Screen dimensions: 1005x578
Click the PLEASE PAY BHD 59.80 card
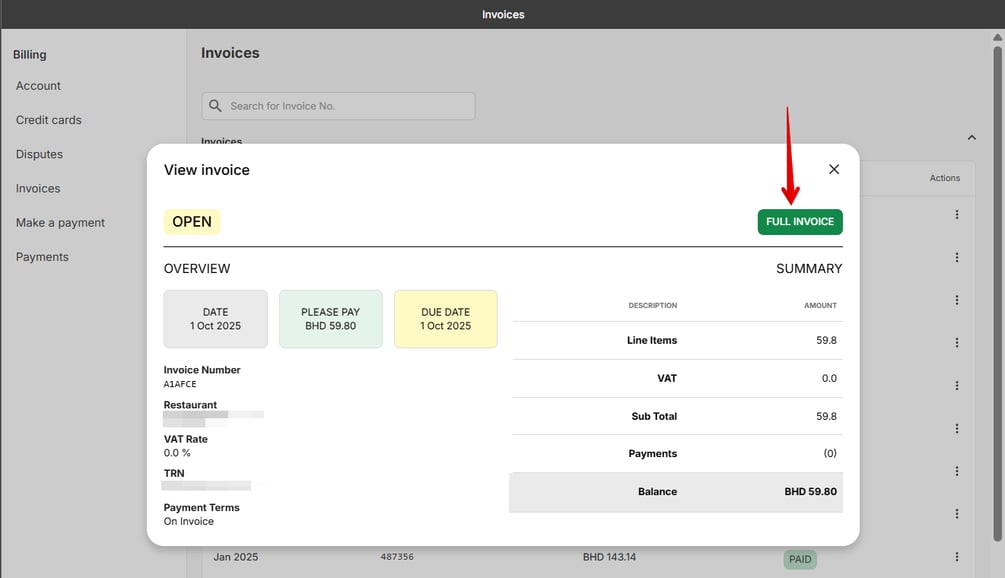pos(331,319)
